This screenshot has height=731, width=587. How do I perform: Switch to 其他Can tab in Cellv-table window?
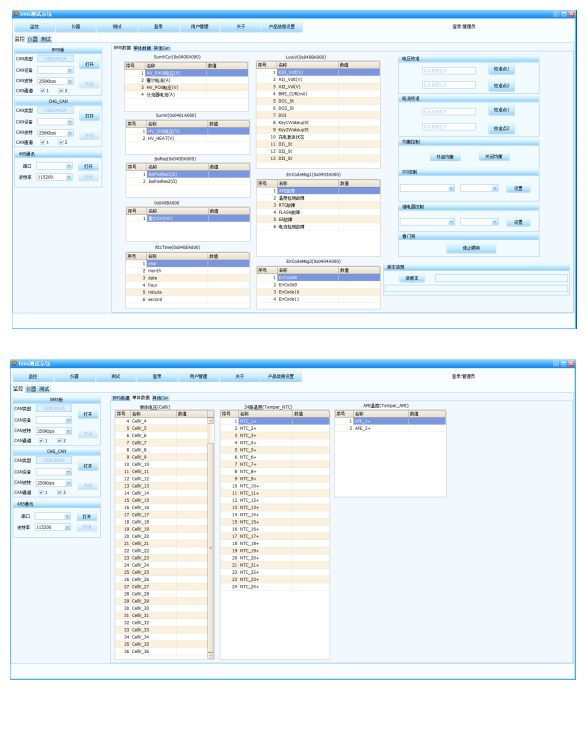coord(160,398)
